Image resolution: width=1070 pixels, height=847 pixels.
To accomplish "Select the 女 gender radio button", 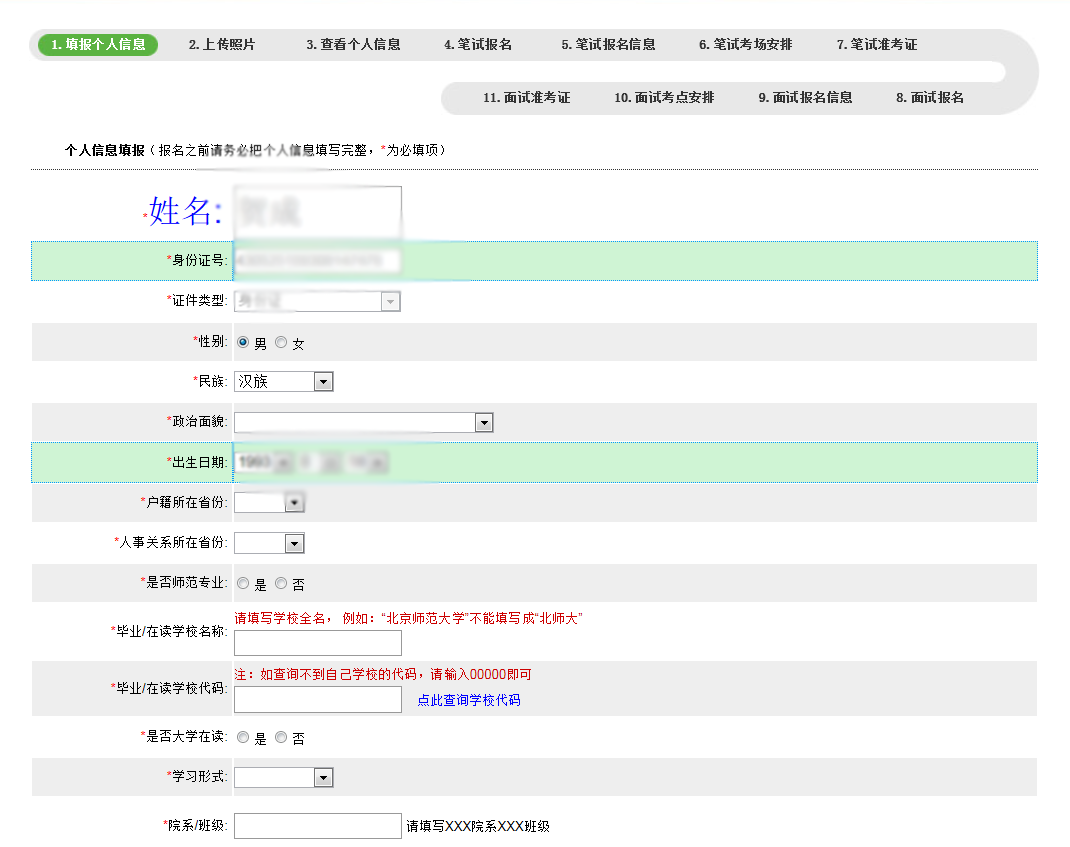I will [281, 342].
